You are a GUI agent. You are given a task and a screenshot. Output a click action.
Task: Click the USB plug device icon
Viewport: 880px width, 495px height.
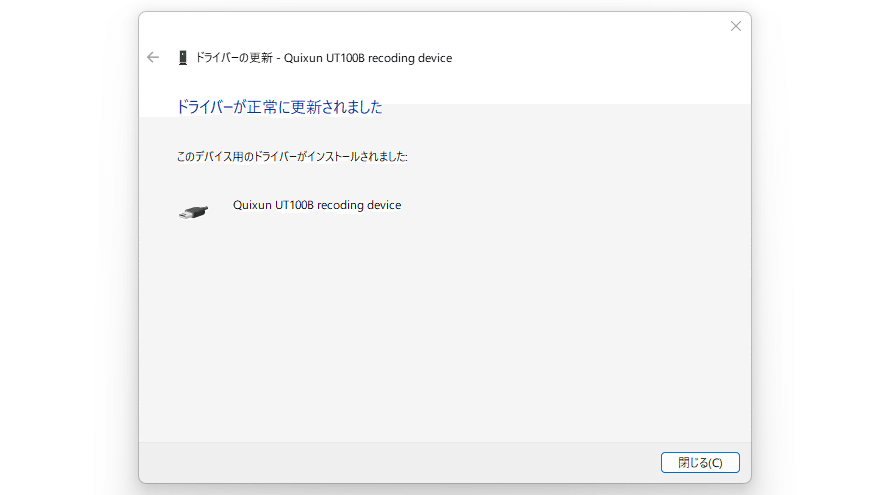coord(194,212)
